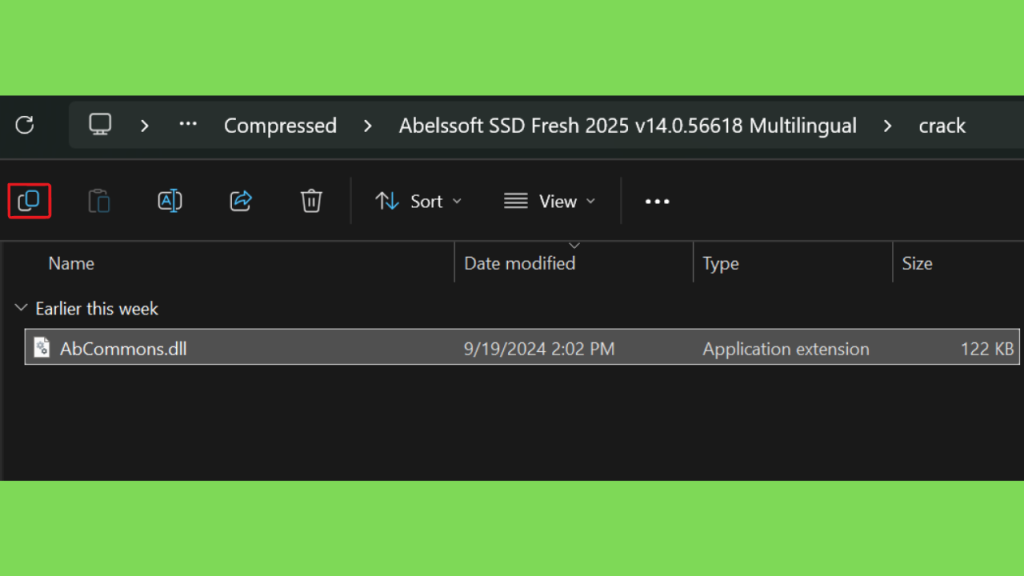1024x576 pixels.
Task: Expand the chevron after the monitor icon
Action: pyautogui.click(x=144, y=125)
